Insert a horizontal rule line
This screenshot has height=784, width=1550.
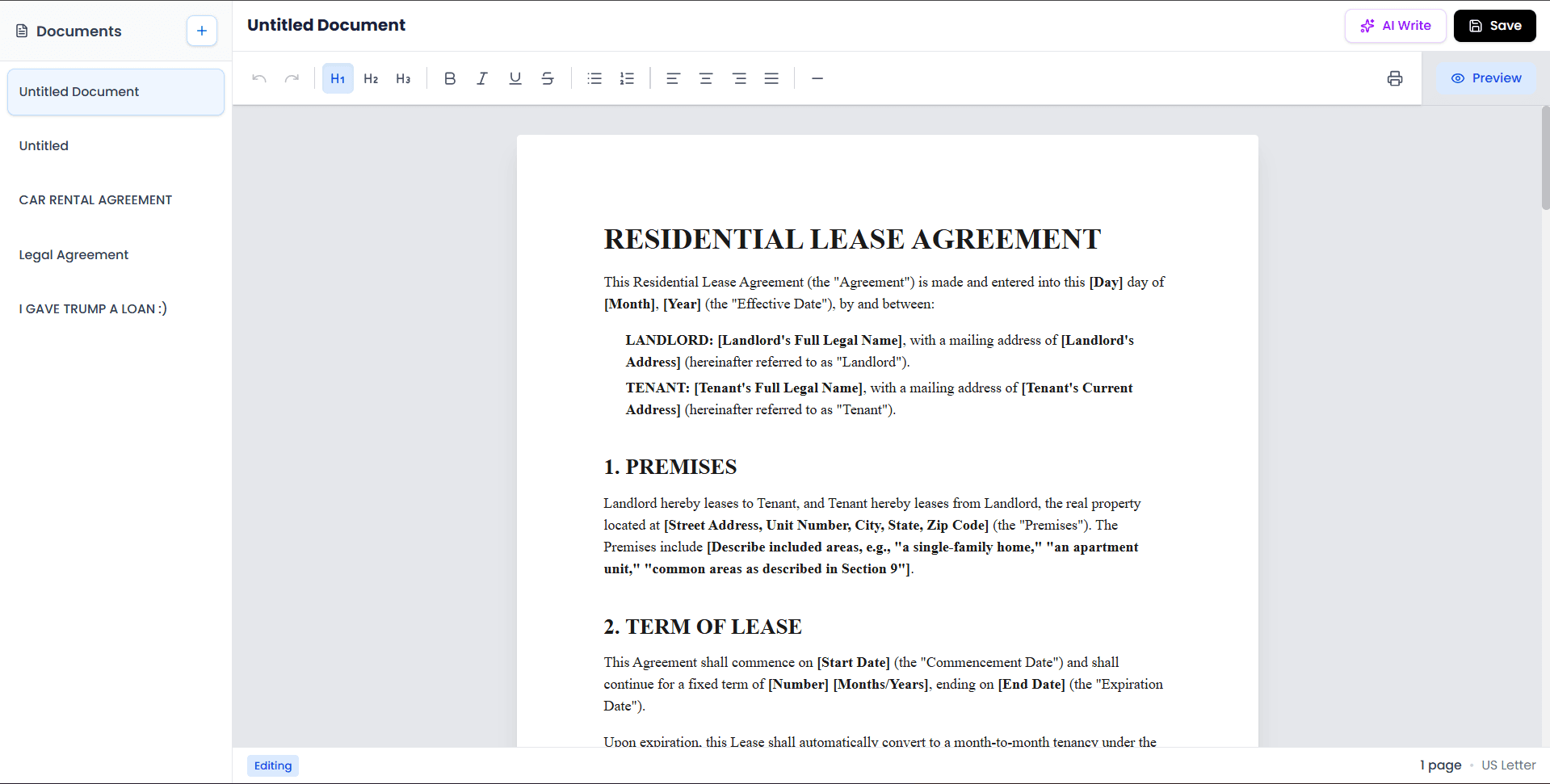(x=817, y=78)
